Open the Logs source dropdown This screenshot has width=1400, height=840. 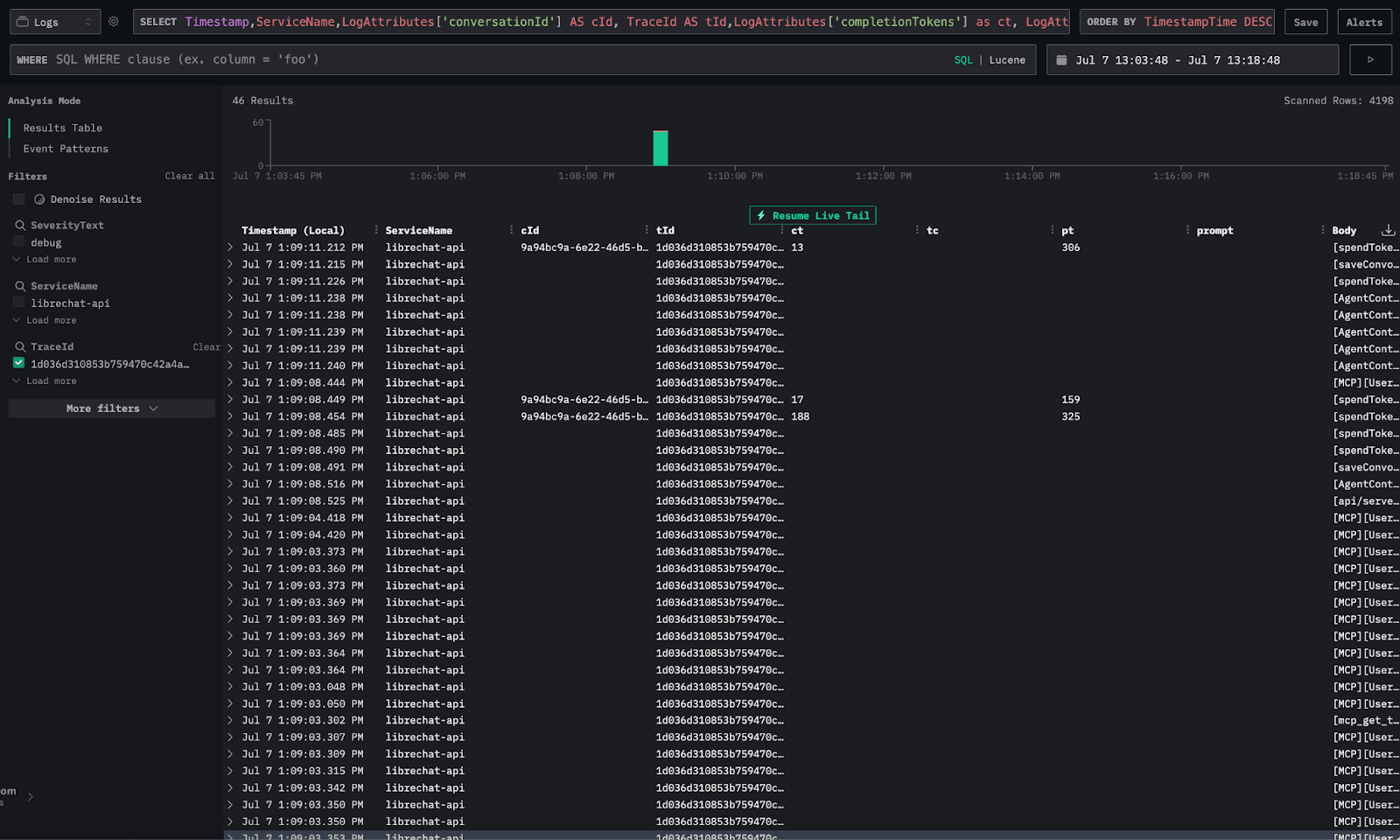(x=54, y=22)
